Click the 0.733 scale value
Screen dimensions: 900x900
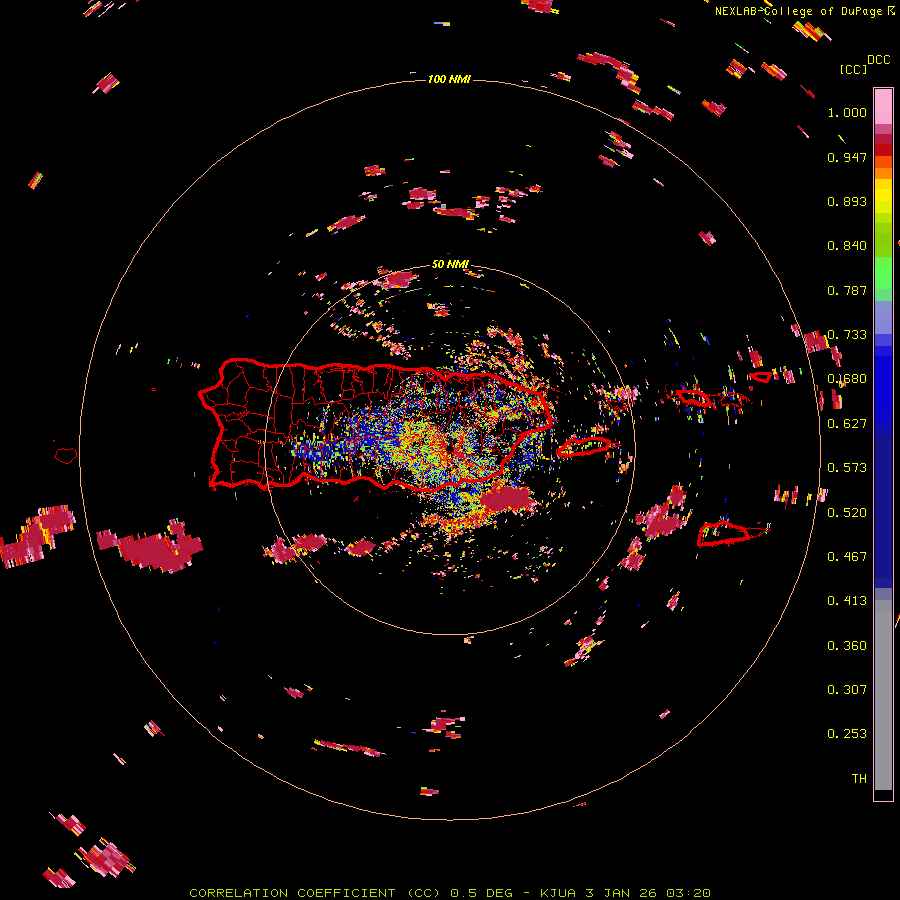pyautogui.click(x=847, y=335)
